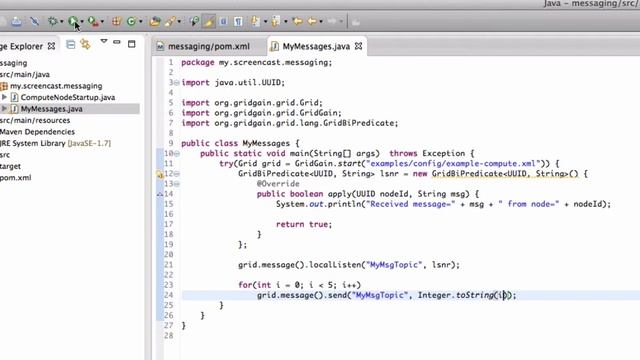Screen dimensions: 640x360
Task: Open the dropdown beside Open Task icon
Action: pyautogui.click(x=179, y=22)
